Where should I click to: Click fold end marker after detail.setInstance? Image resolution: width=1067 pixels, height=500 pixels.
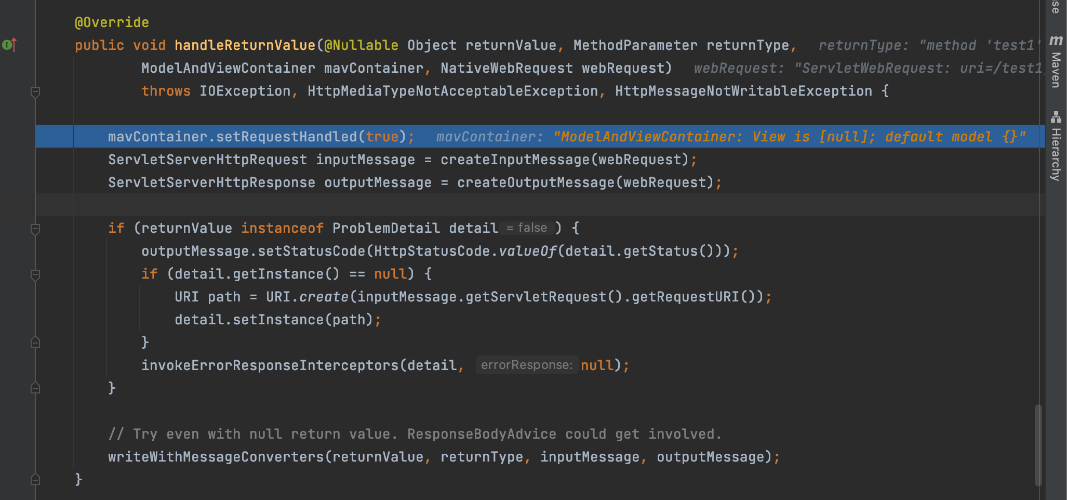[36, 342]
